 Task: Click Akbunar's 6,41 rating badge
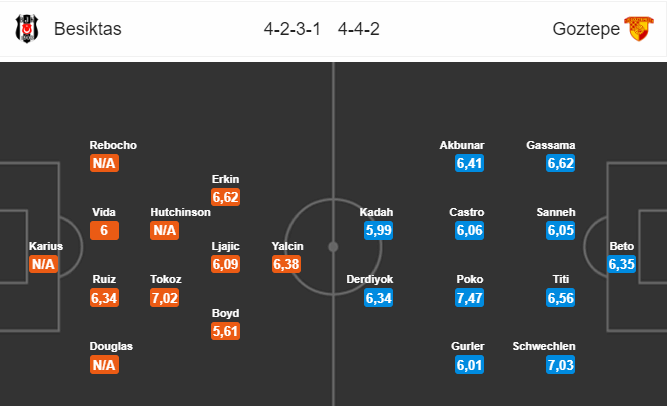[x=469, y=163]
